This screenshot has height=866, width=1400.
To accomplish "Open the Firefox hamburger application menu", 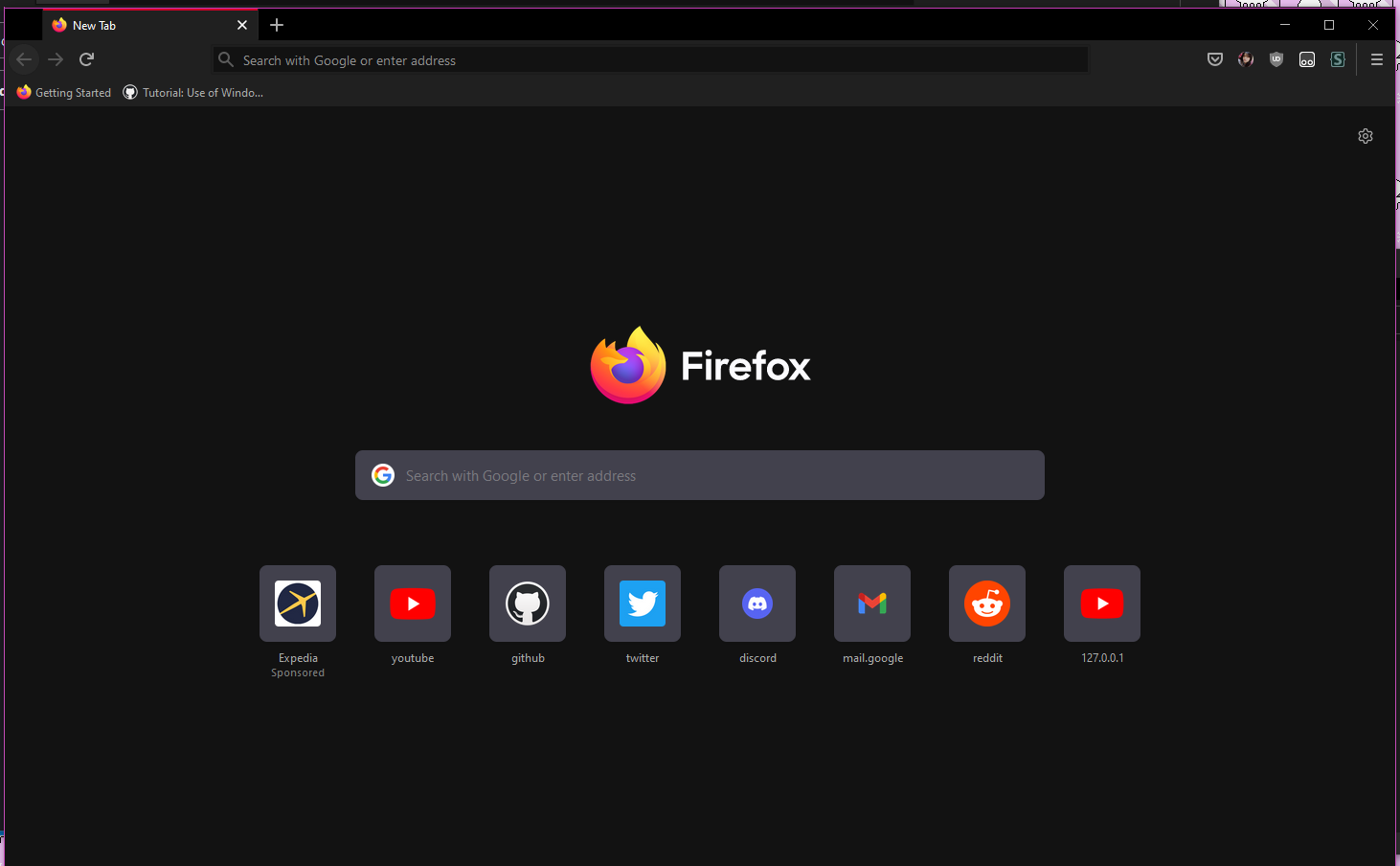I will 1377,59.
